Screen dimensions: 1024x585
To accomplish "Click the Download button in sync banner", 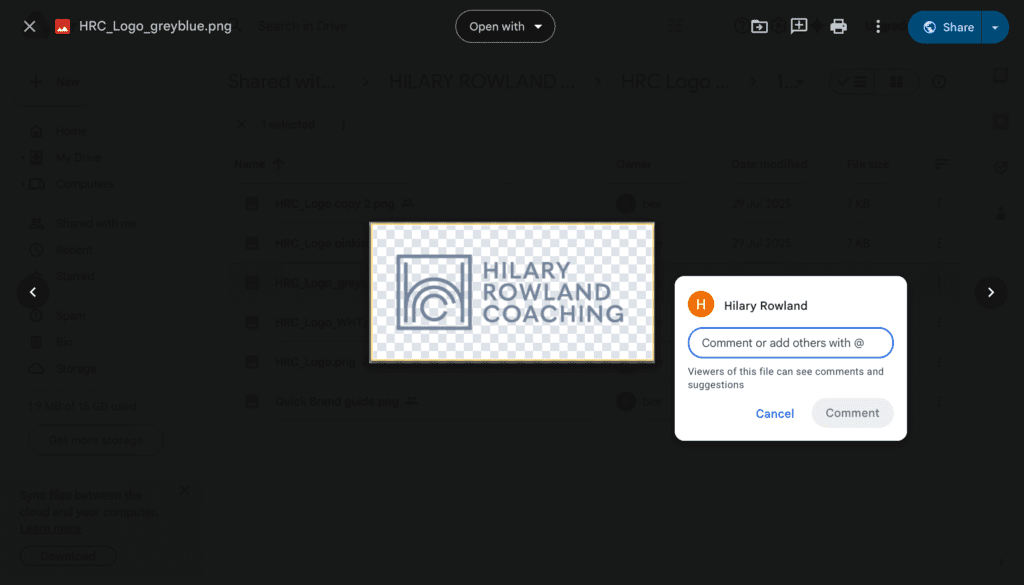I will [x=68, y=556].
